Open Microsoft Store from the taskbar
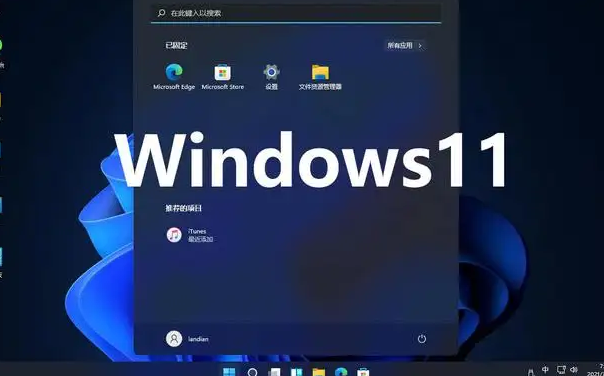The width and height of the screenshot is (604, 376). tap(363, 372)
